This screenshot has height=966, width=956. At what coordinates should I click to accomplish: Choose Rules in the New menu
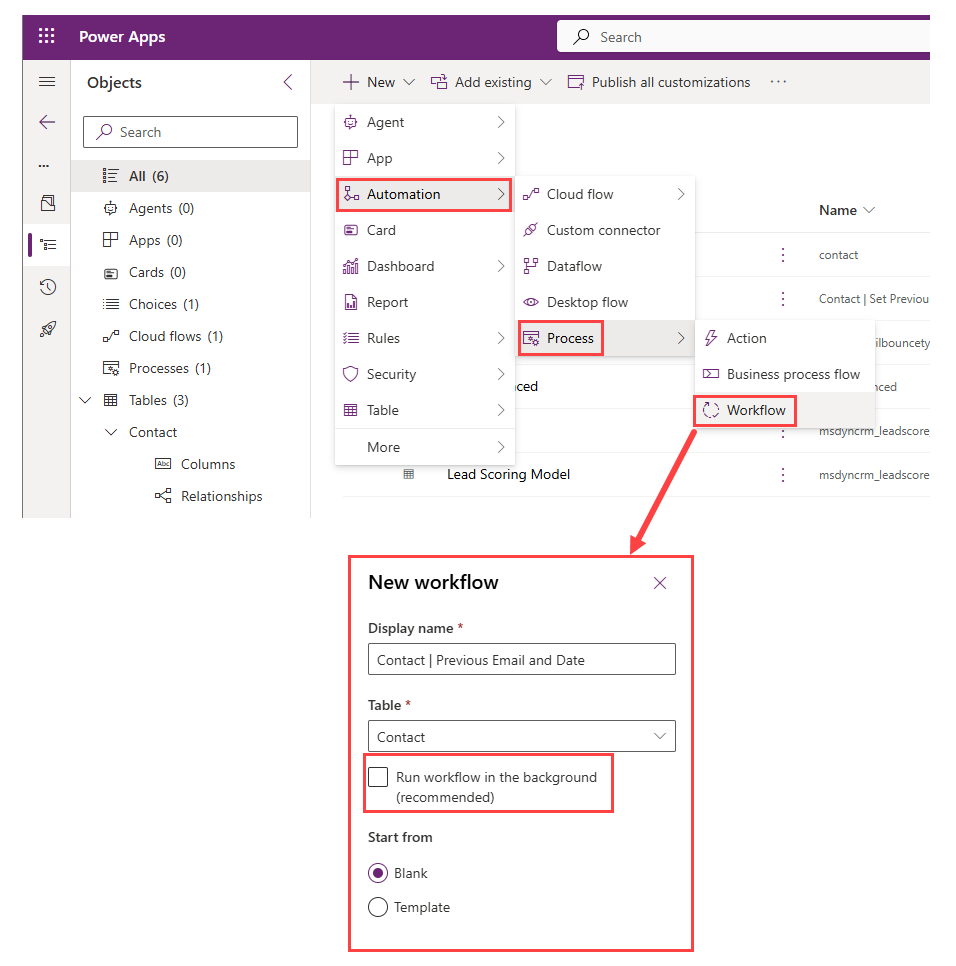424,338
